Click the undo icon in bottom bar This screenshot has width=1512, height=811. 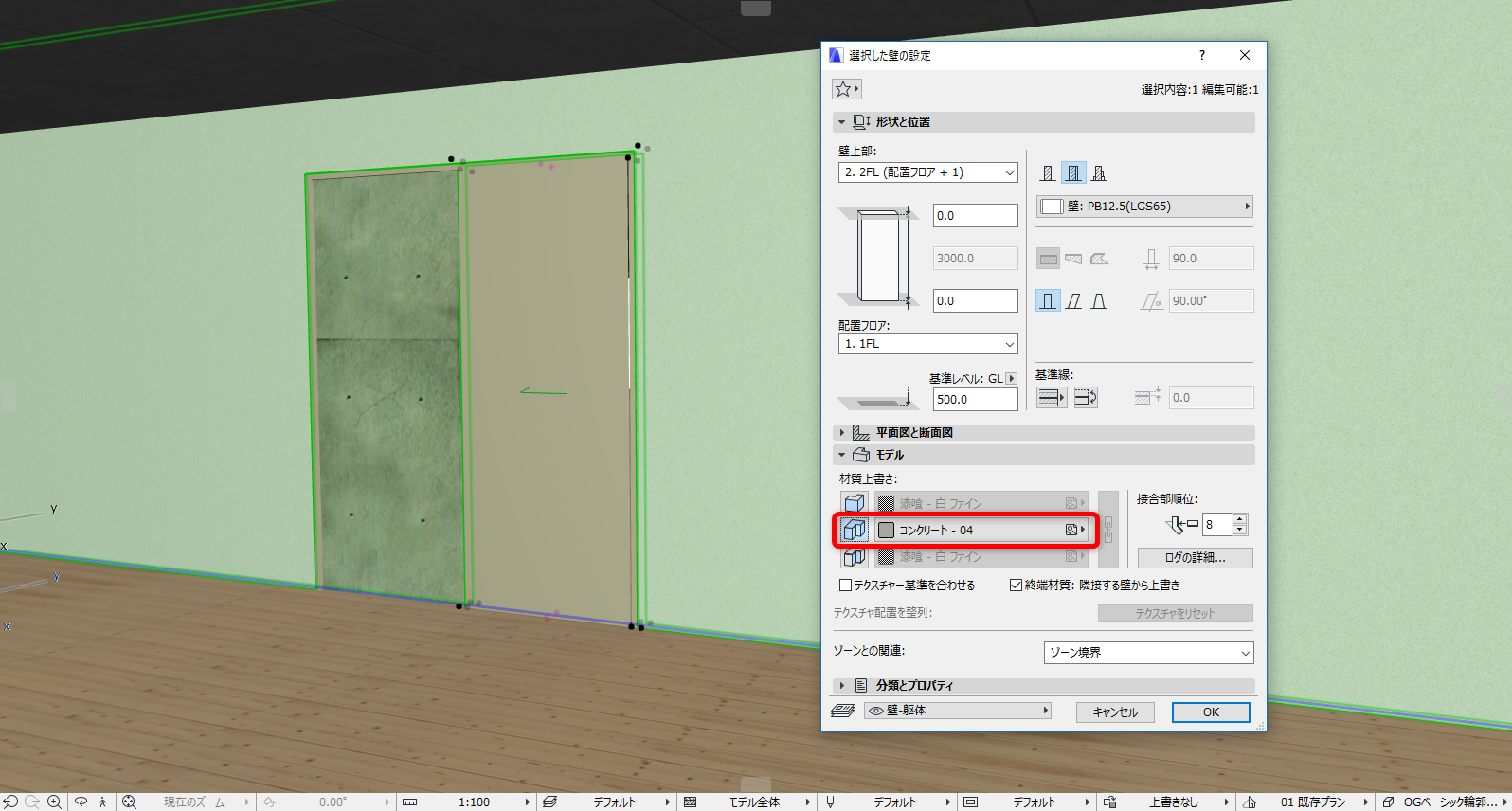[10, 802]
